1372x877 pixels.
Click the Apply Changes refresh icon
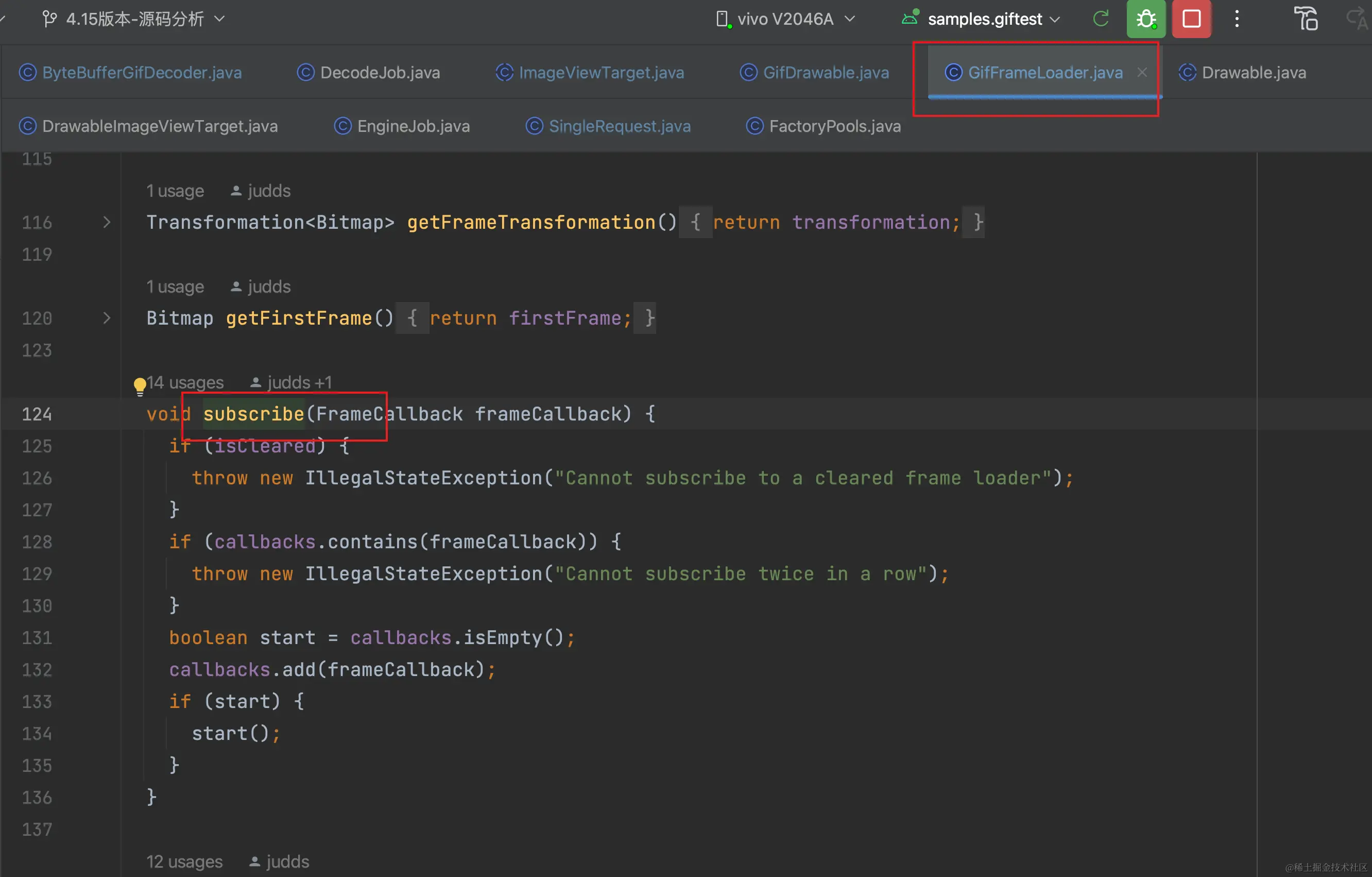point(1101,19)
